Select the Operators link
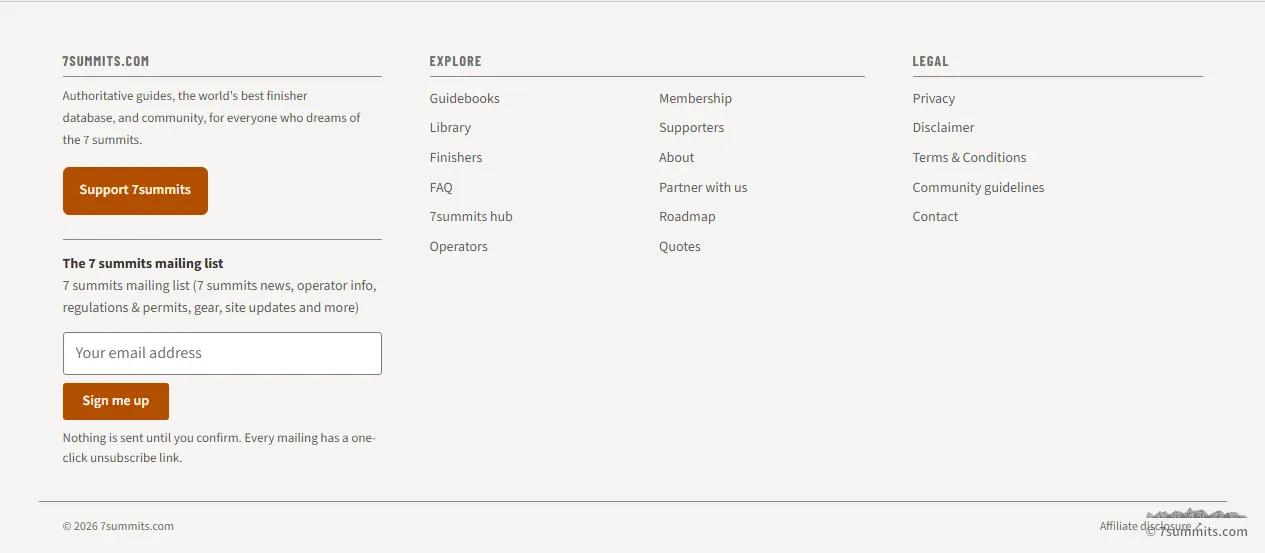 [459, 247]
